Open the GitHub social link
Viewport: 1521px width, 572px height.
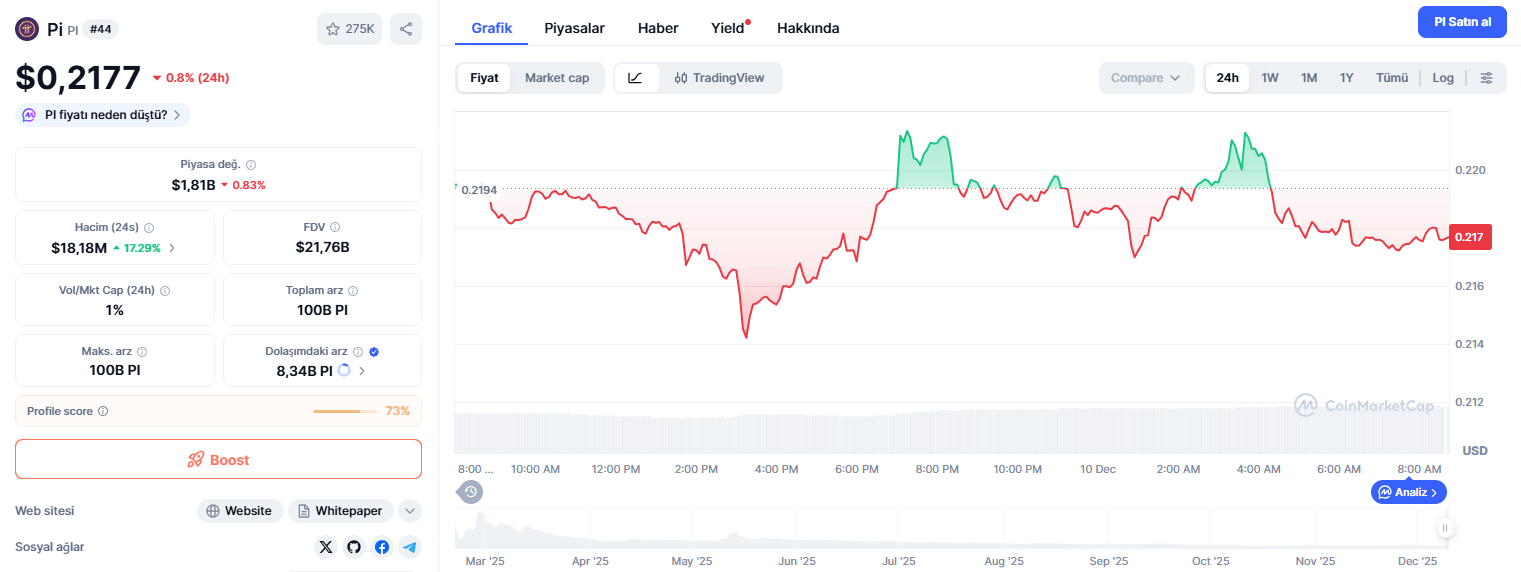click(353, 547)
